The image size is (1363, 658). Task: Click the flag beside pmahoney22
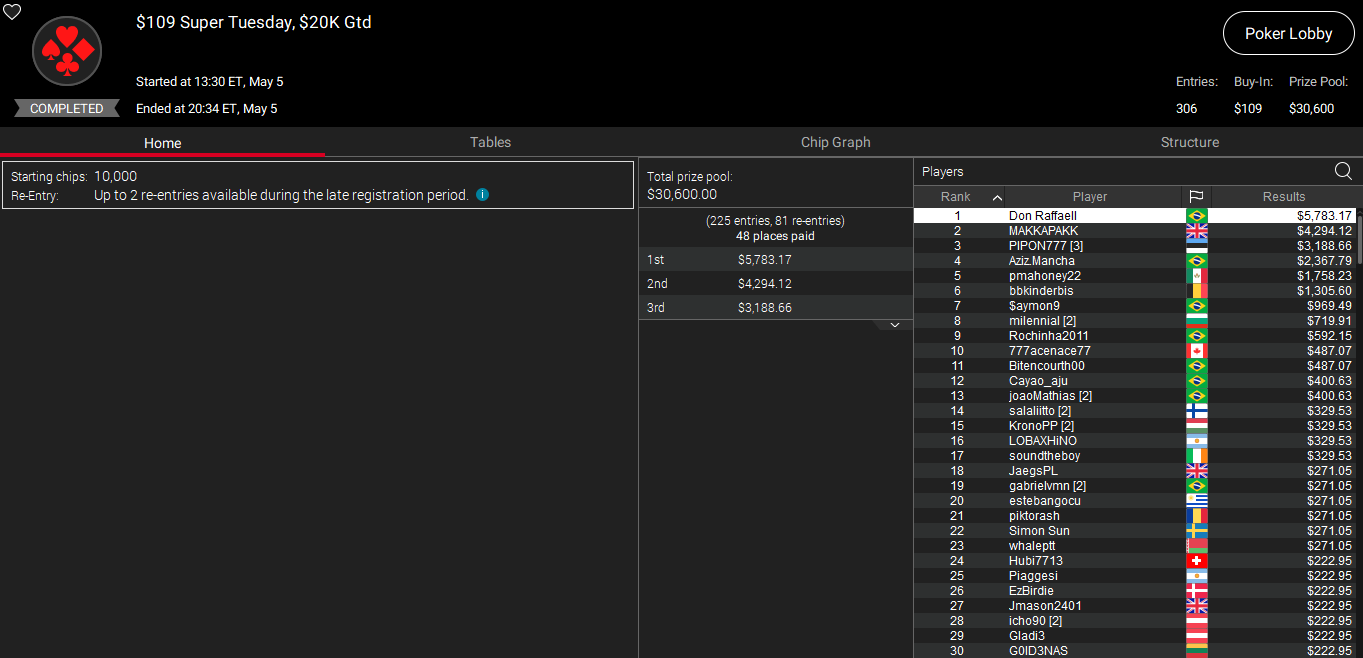(x=1196, y=276)
